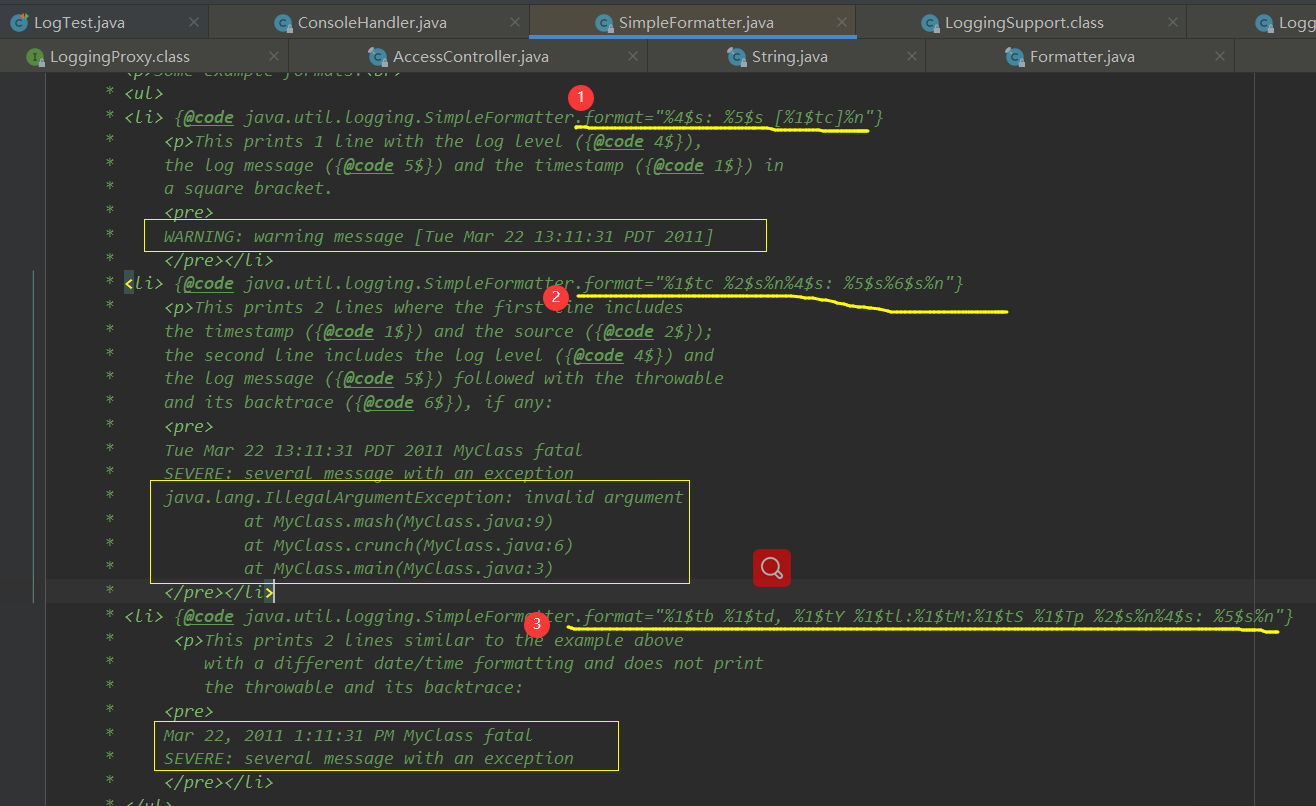Click the line 'at MyClass.crunch(MyClass.java:6)'
1316x806 pixels.
coord(408,545)
